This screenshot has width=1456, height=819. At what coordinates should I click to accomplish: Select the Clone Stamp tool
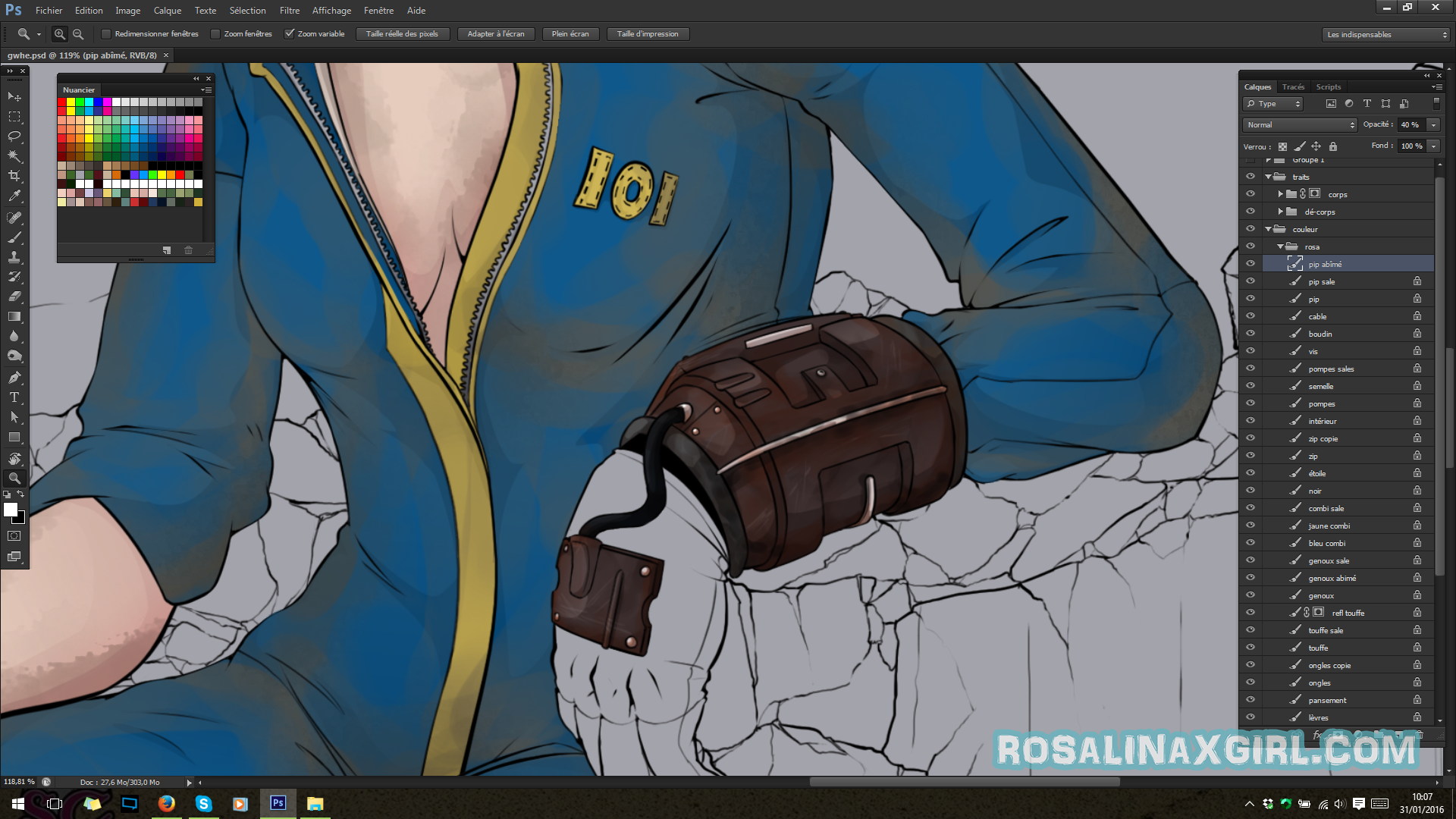point(14,258)
